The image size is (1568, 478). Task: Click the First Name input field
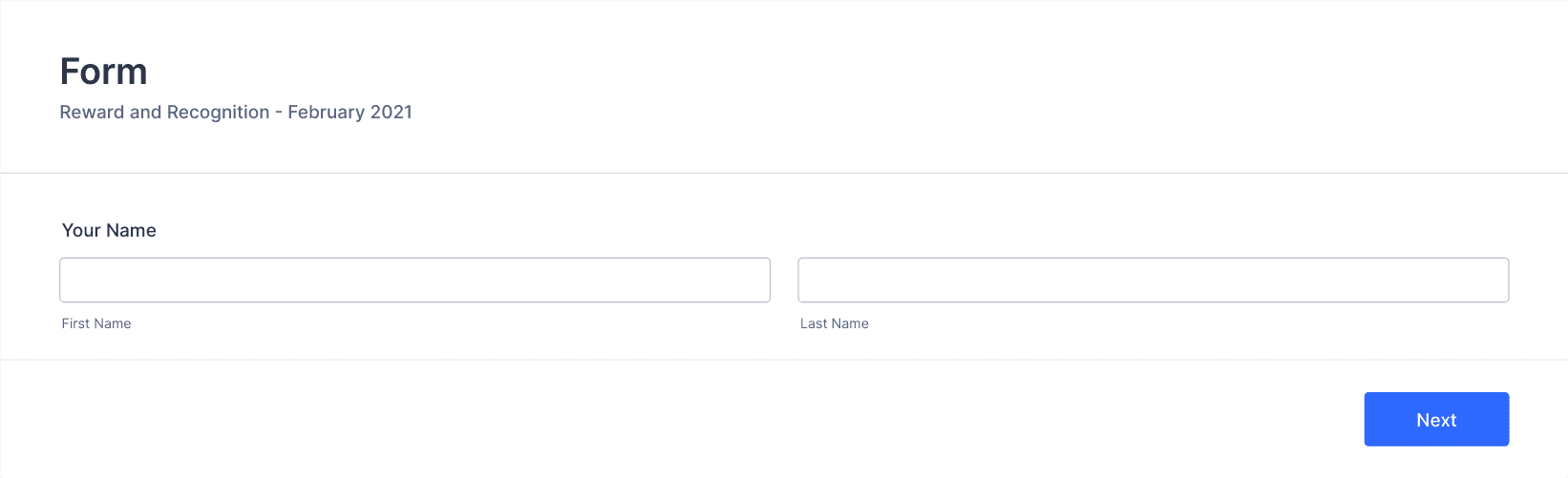414,280
